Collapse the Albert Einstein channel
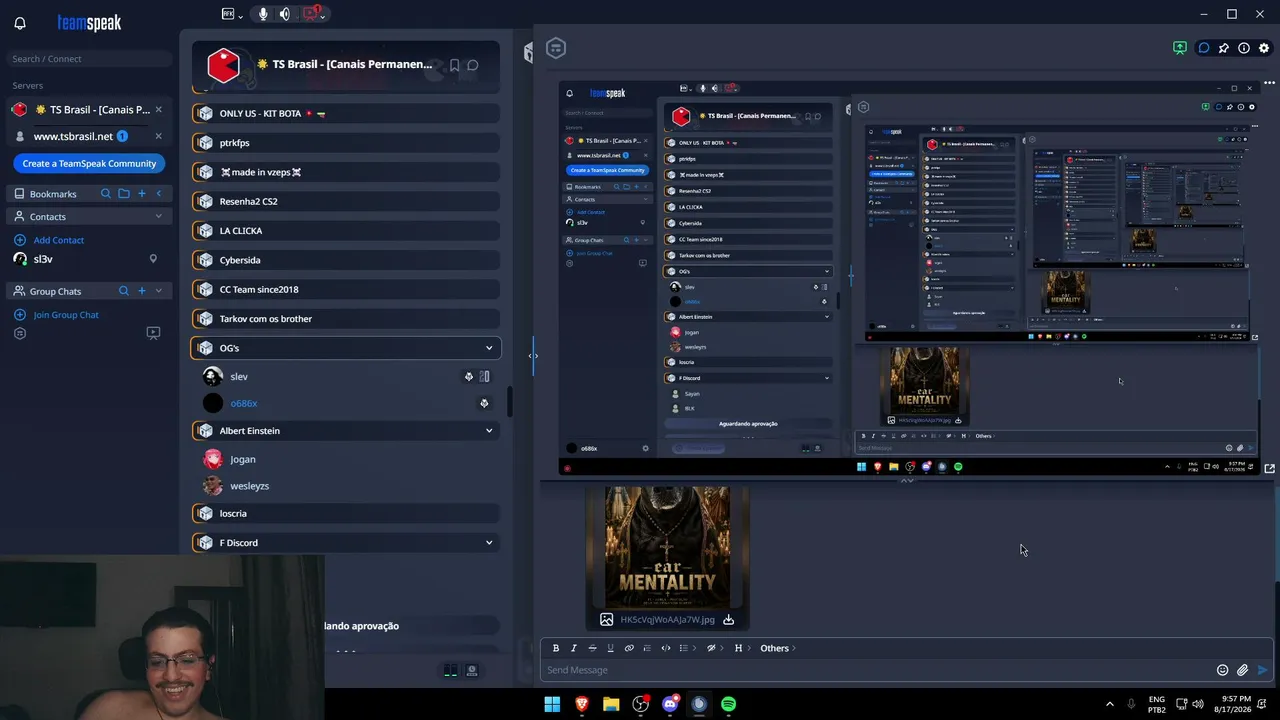 click(x=489, y=431)
